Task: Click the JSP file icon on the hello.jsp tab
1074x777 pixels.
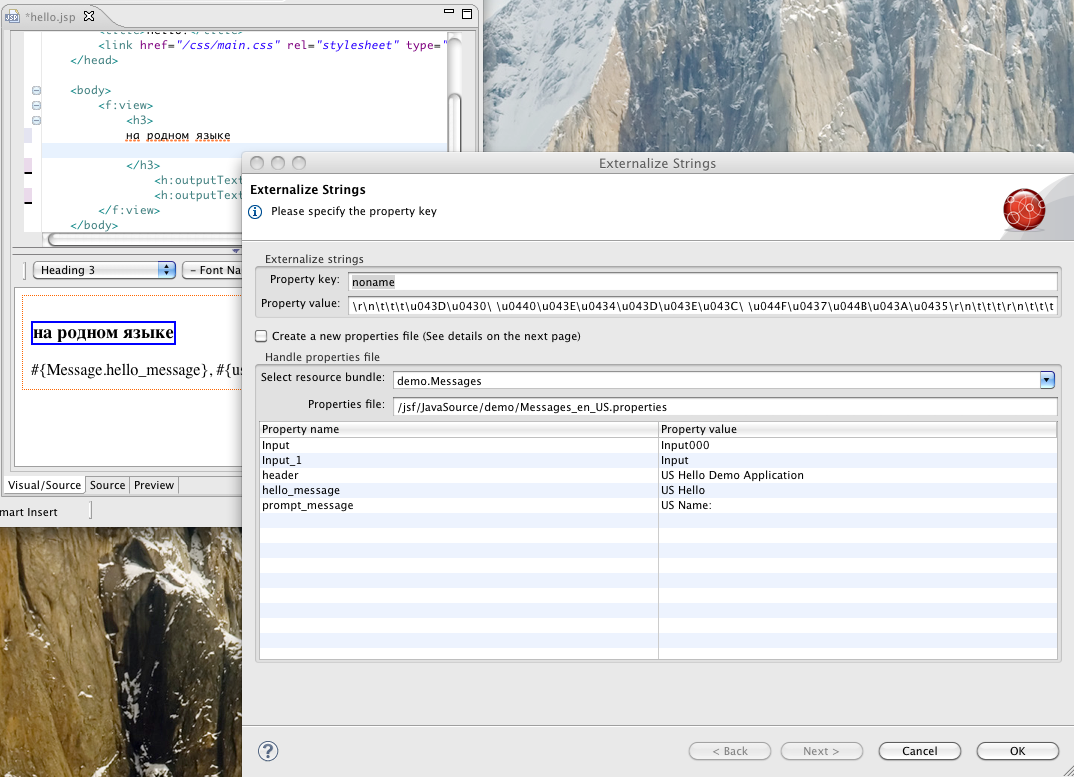Action: (x=12, y=17)
